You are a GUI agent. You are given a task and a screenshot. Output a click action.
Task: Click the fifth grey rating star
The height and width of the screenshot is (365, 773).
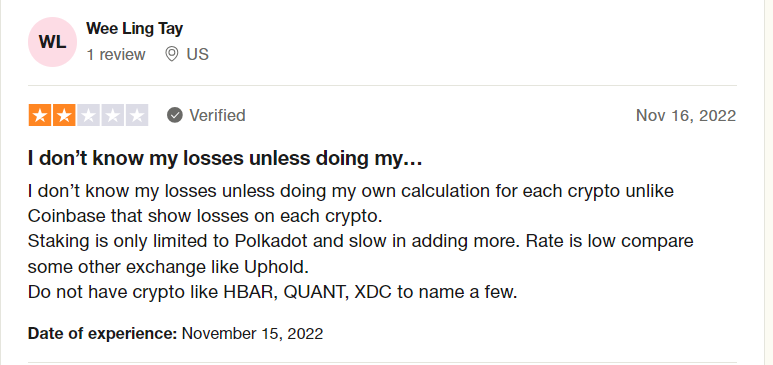[137, 115]
